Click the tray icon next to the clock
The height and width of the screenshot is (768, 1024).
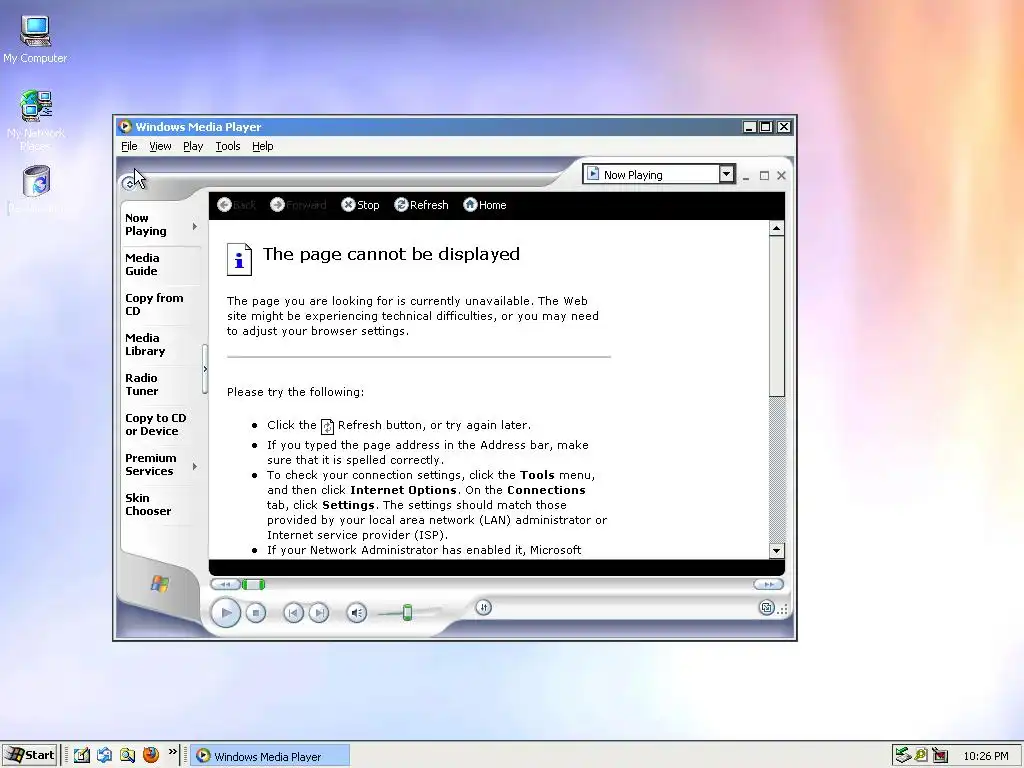tap(940, 756)
